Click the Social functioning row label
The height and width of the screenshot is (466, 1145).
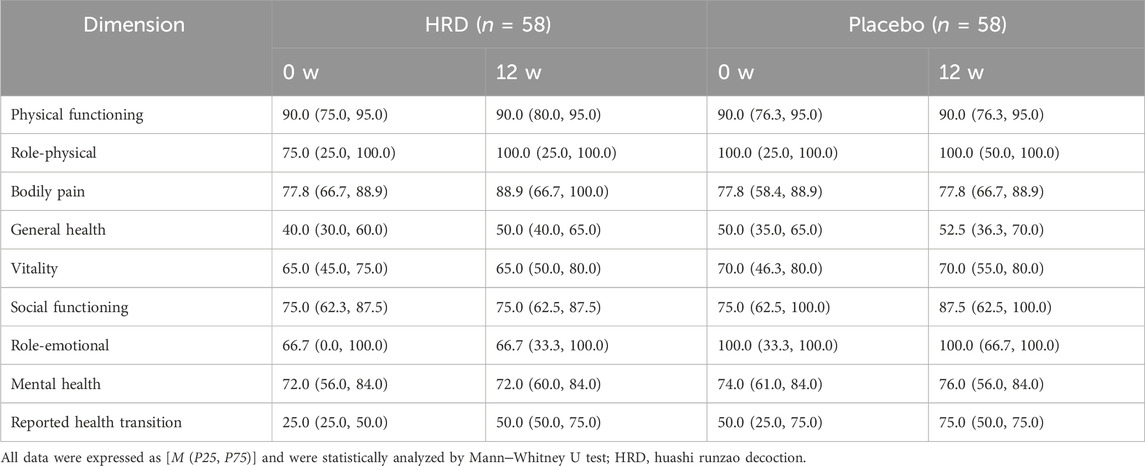click(69, 308)
